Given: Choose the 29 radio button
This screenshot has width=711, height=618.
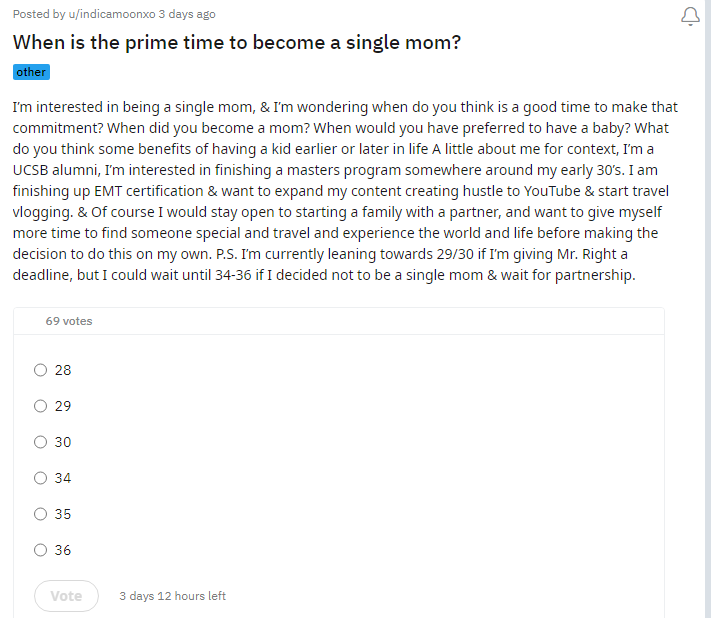Looking at the screenshot, I should pos(41,406).
